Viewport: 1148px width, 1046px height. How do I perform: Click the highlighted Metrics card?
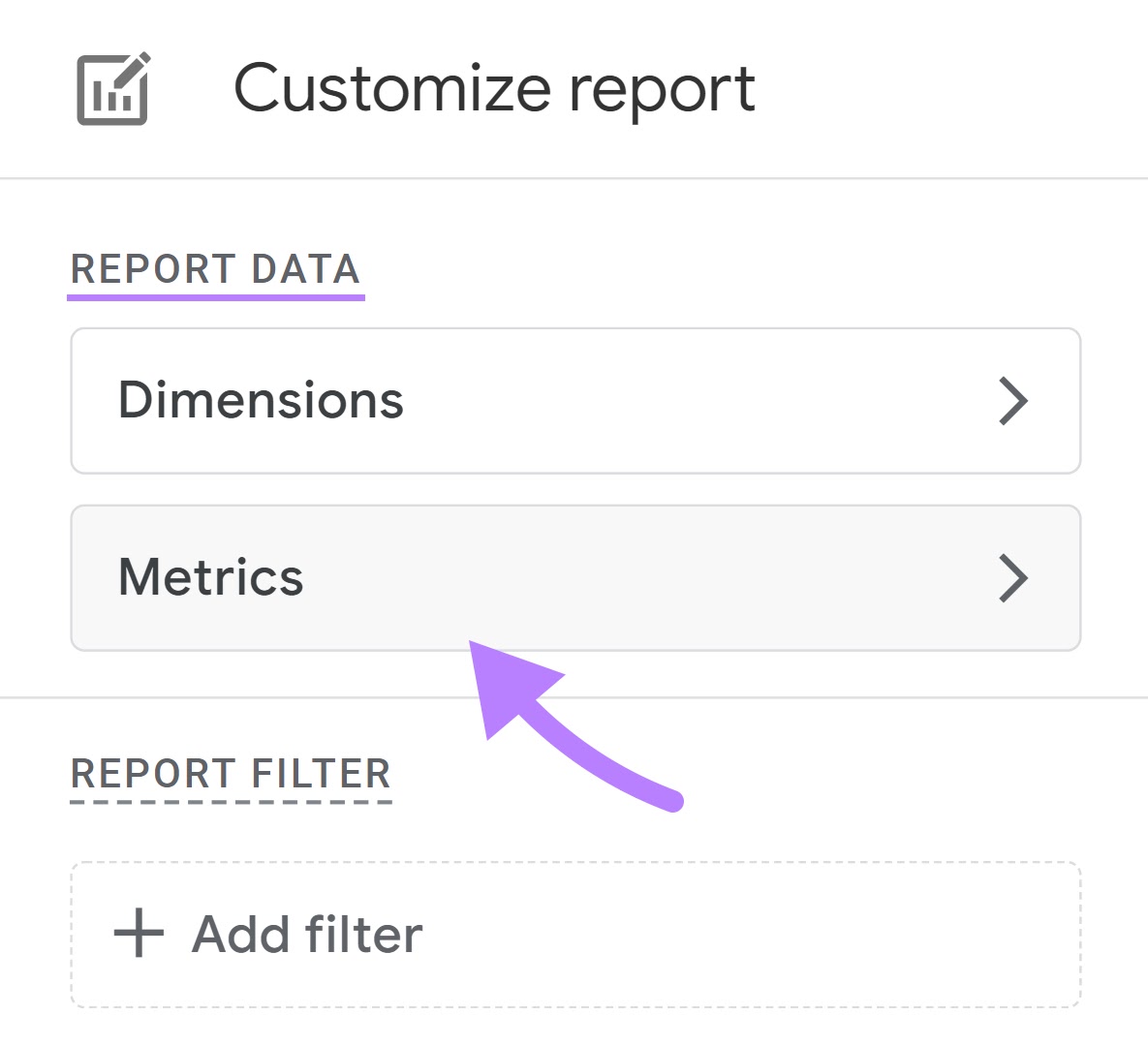[x=574, y=577]
